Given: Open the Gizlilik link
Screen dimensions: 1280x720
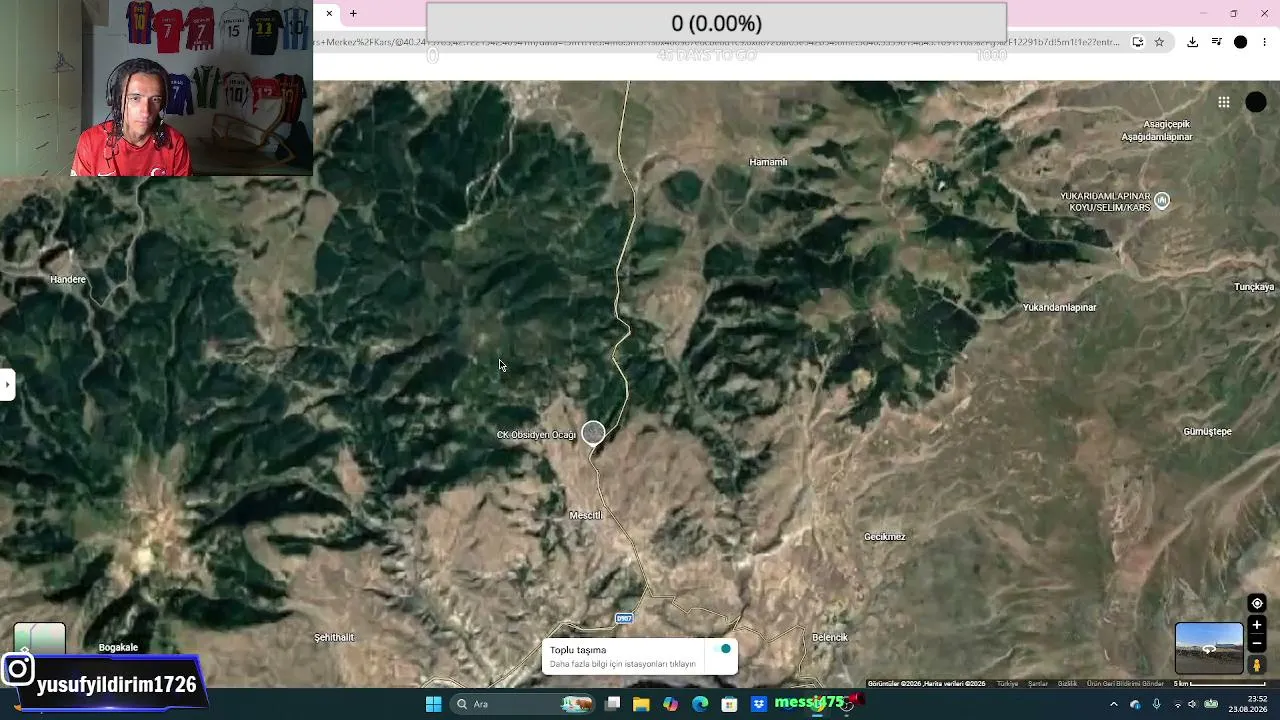Looking at the screenshot, I should [1067, 684].
